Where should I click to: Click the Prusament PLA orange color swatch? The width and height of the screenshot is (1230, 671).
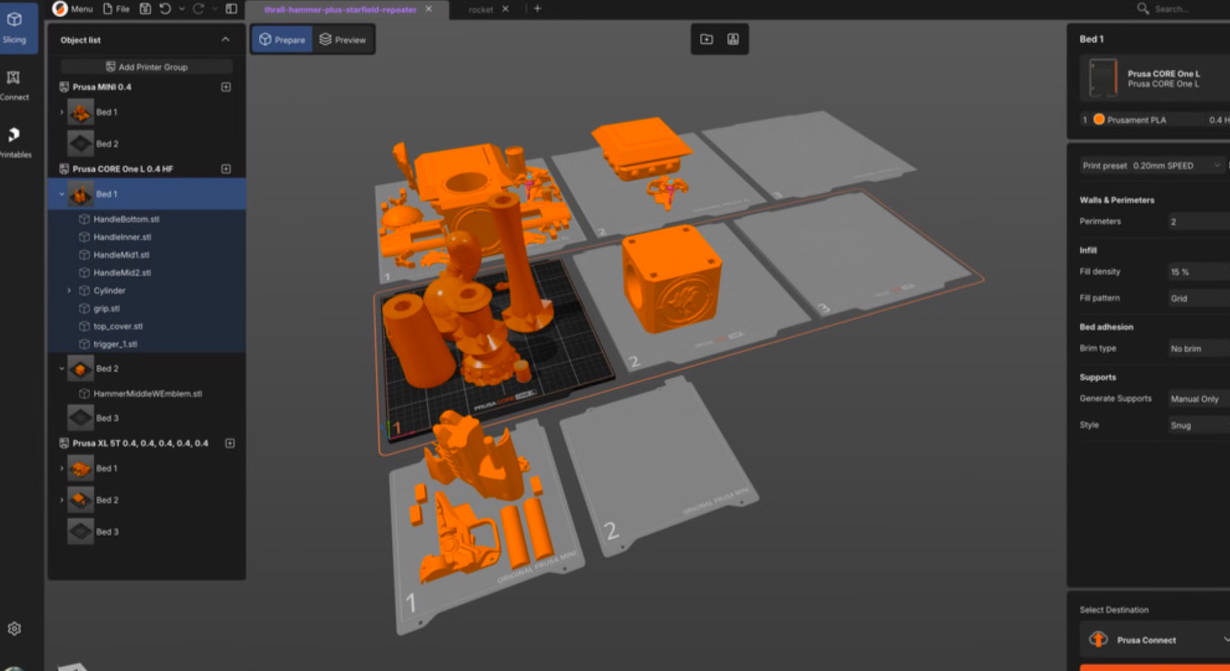(x=1099, y=119)
